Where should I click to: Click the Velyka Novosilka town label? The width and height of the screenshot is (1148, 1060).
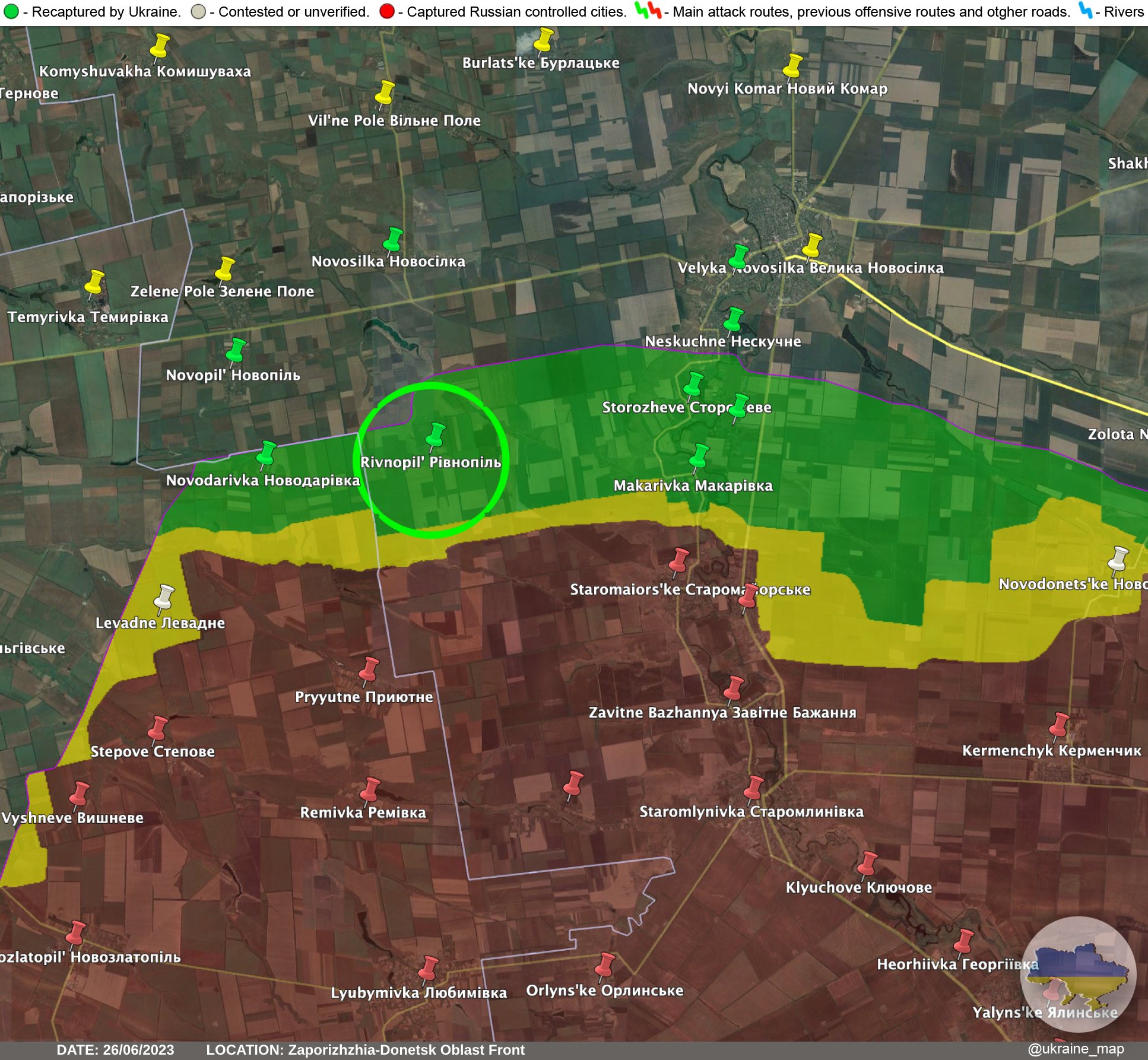pyautogui.click(x=810, y=268)
